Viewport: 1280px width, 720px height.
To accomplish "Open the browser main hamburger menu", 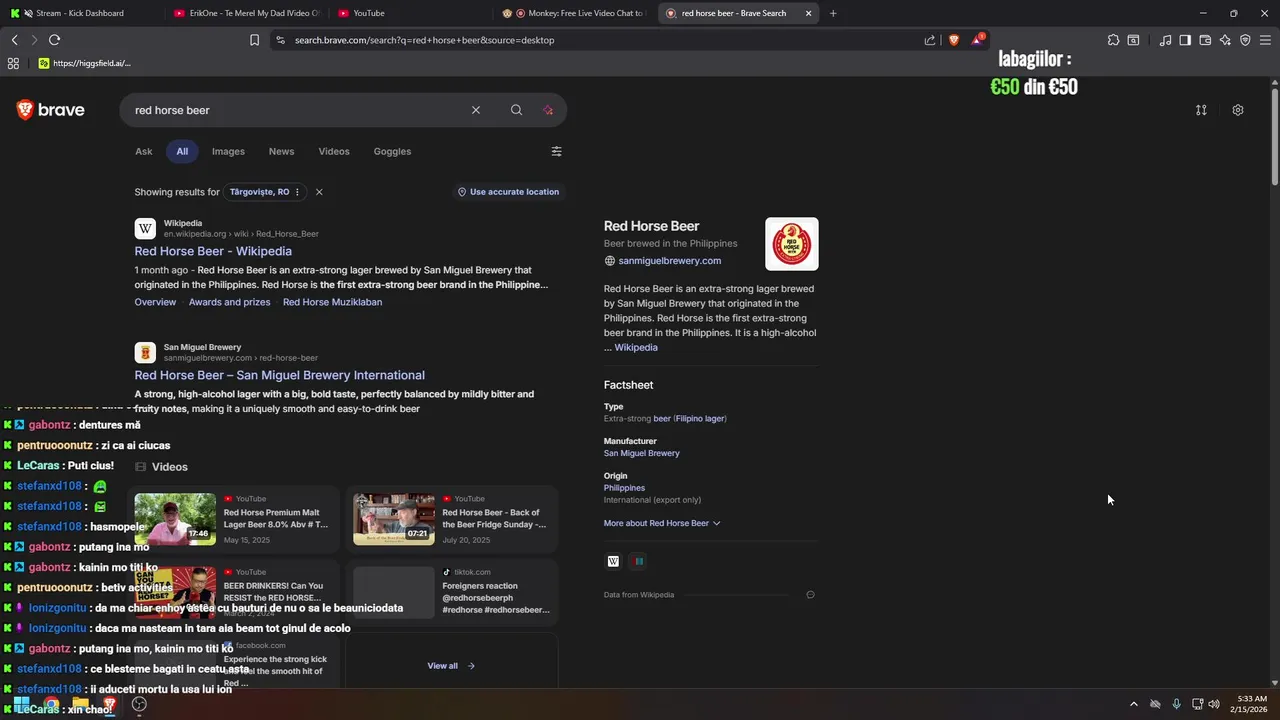I will pos(1266,40).
